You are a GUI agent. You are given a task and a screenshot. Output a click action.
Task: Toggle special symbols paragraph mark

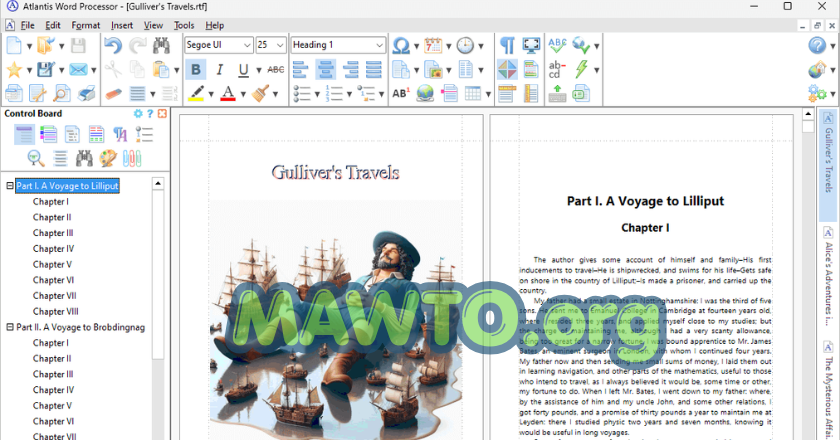coord(507,46)
